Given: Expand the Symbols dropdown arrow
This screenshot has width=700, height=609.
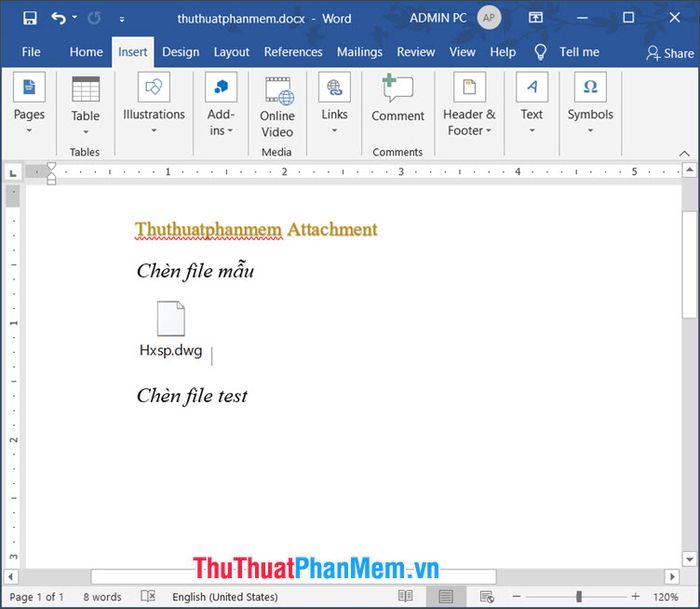Looking at the screenshot, I should 590,130.
